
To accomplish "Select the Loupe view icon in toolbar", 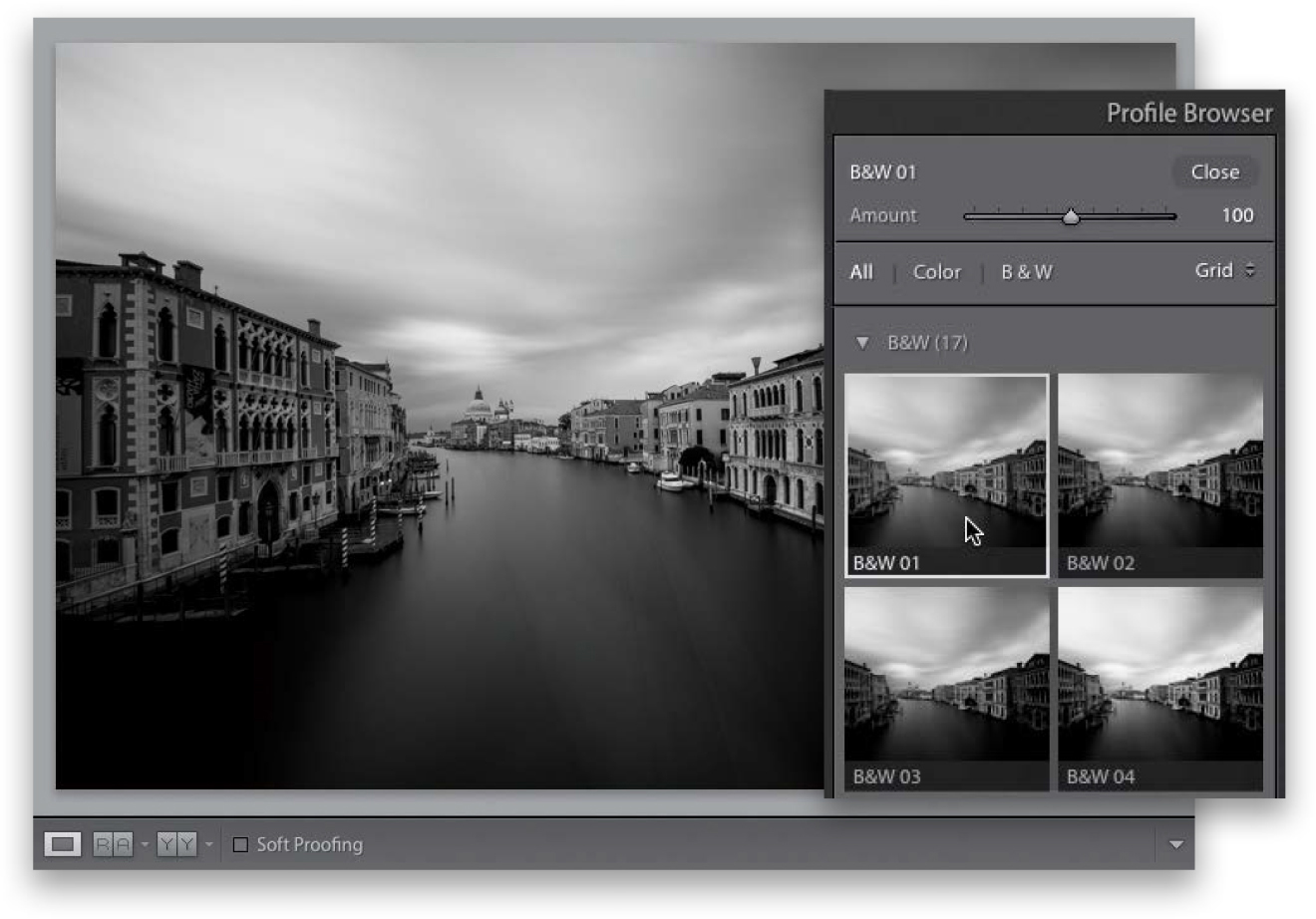I will coord(63,844).
